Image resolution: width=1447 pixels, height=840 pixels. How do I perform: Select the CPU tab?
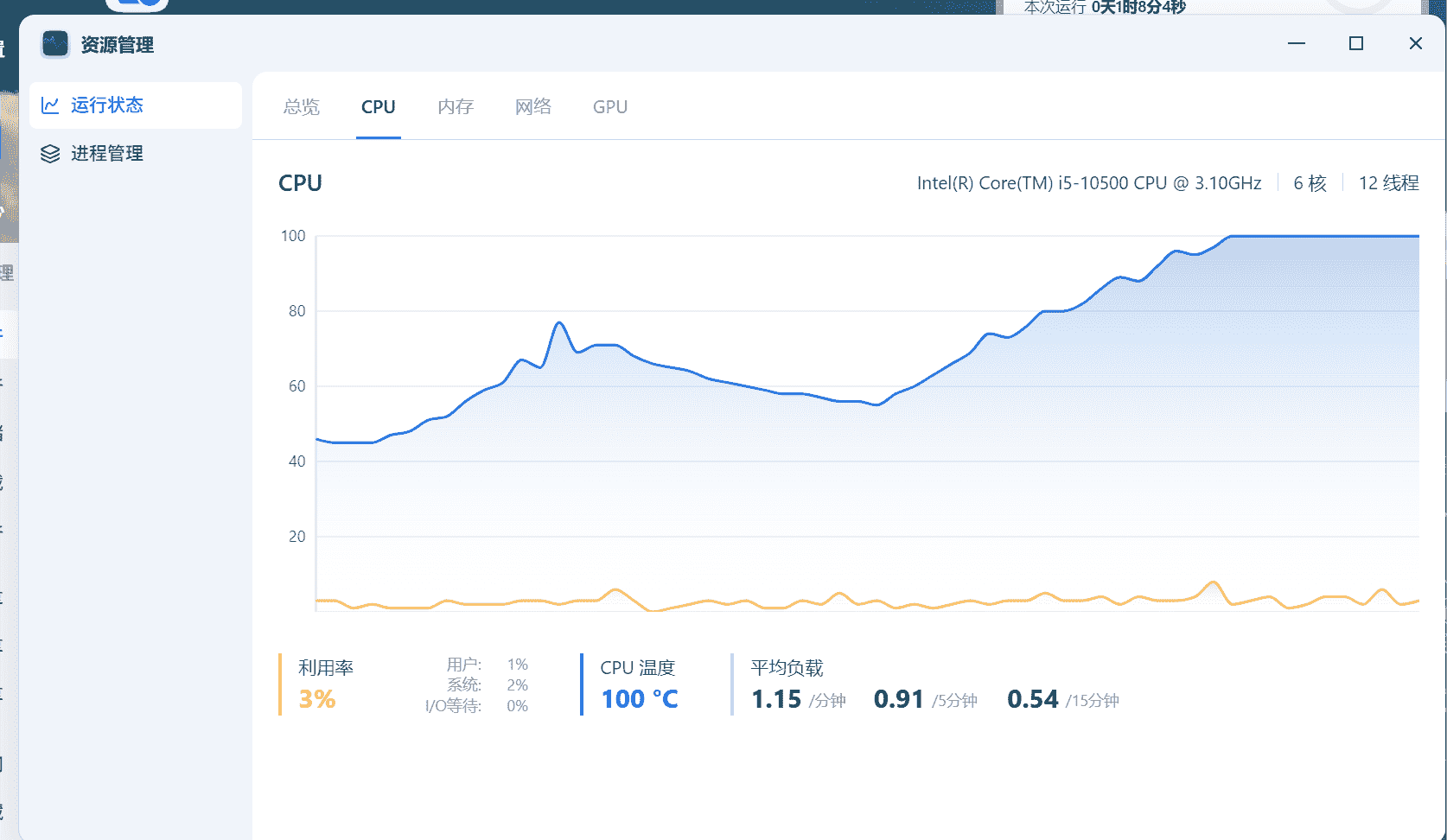pyautogui.click(x=379, y=107)
